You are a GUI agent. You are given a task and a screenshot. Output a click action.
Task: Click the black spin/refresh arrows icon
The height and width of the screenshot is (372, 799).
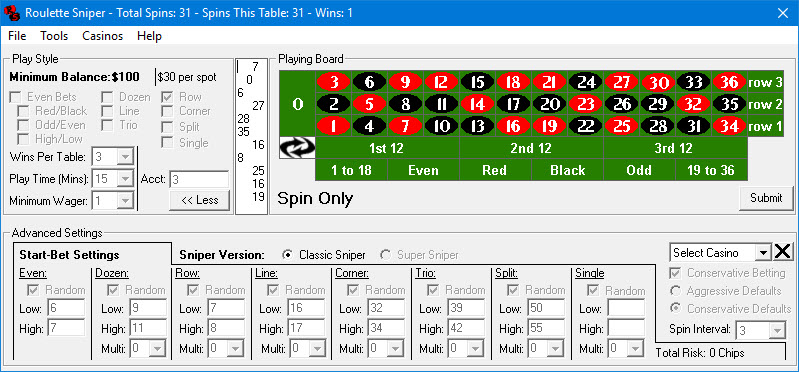(297, 148)
